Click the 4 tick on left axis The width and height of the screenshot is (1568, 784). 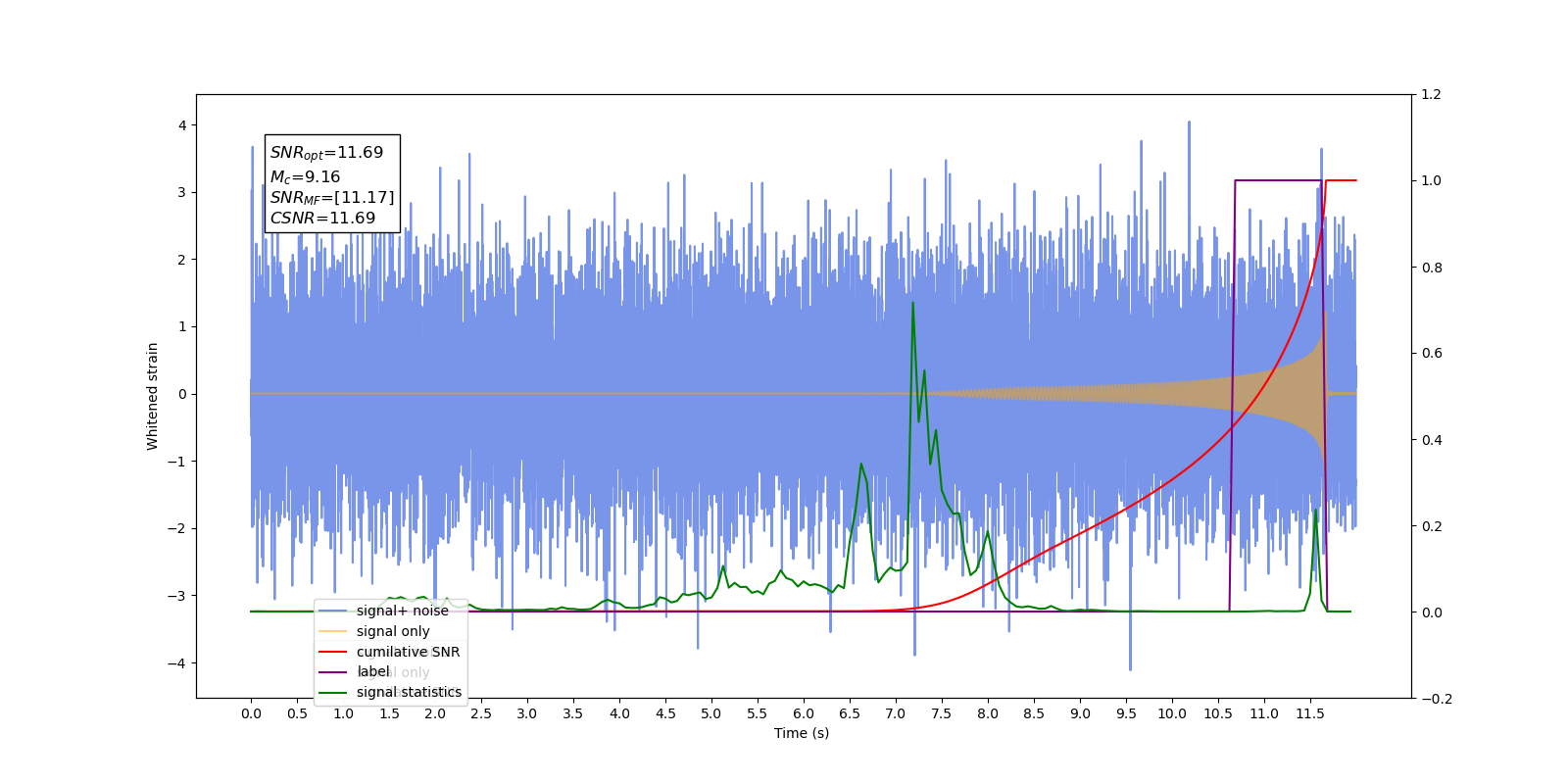tap(182, 125)
